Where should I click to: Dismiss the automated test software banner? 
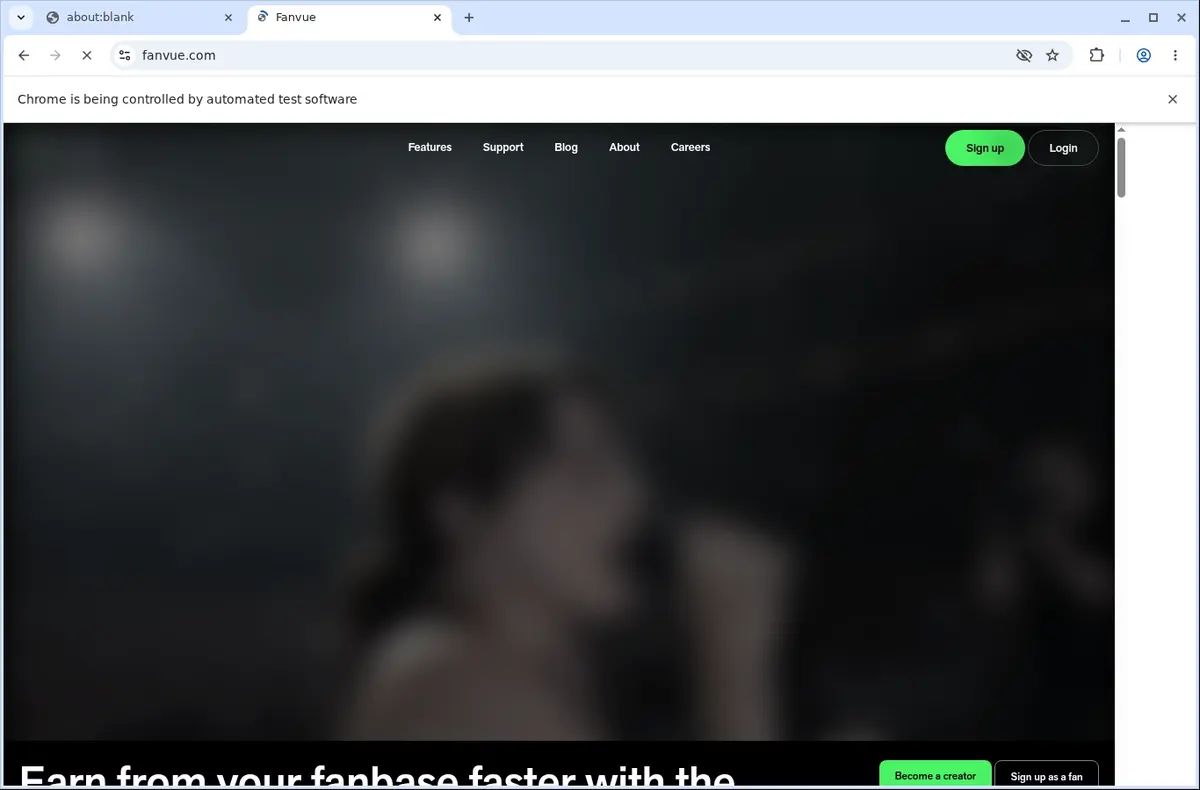pyautogui.click(x=1173, y=99)
